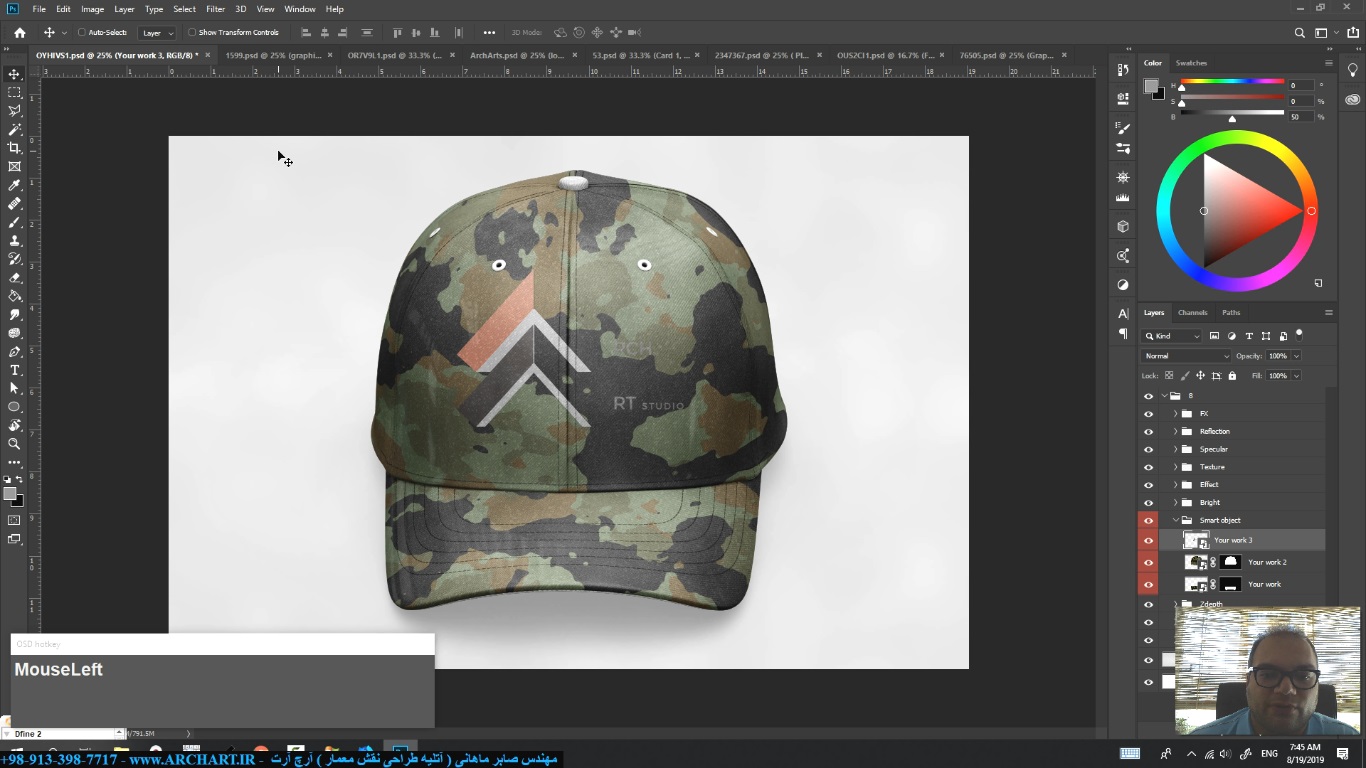Select the Horizontal Type tool
The width and height of the screenshot is (1366, 768).
pyautogui.click(x=14, y=370)
